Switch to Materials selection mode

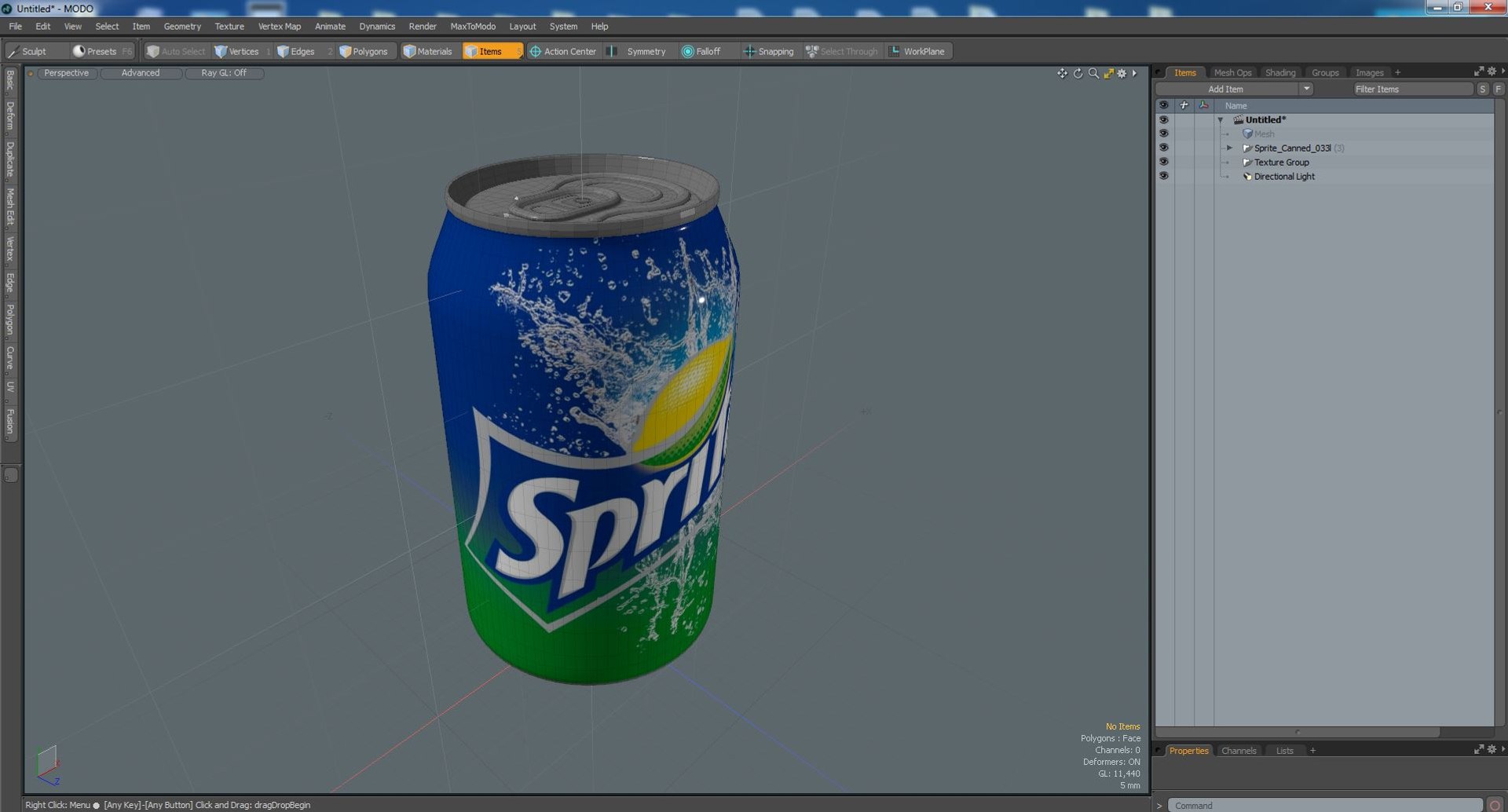pyautogui.click(x=428, y=51)
